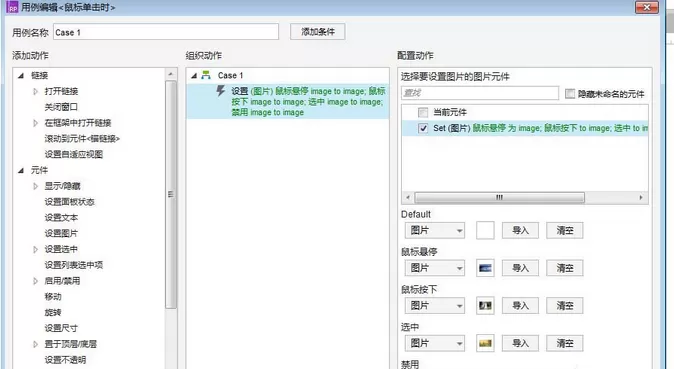Viewport: 674px width, 369px height.
Task: Expand the 设置选中 actions
Action: point(36,249)
